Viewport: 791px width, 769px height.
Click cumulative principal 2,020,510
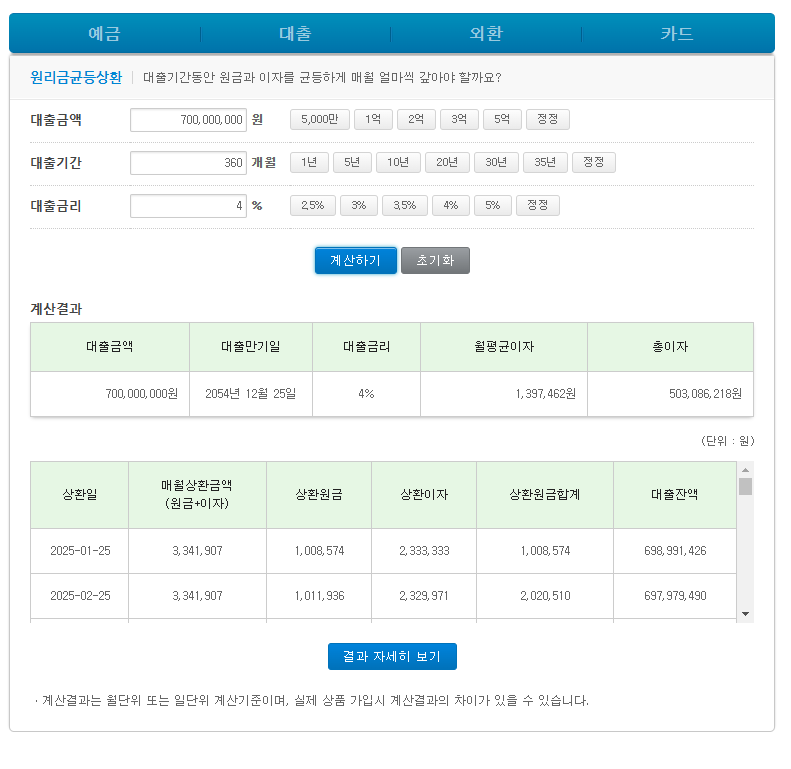pos(545,596)
